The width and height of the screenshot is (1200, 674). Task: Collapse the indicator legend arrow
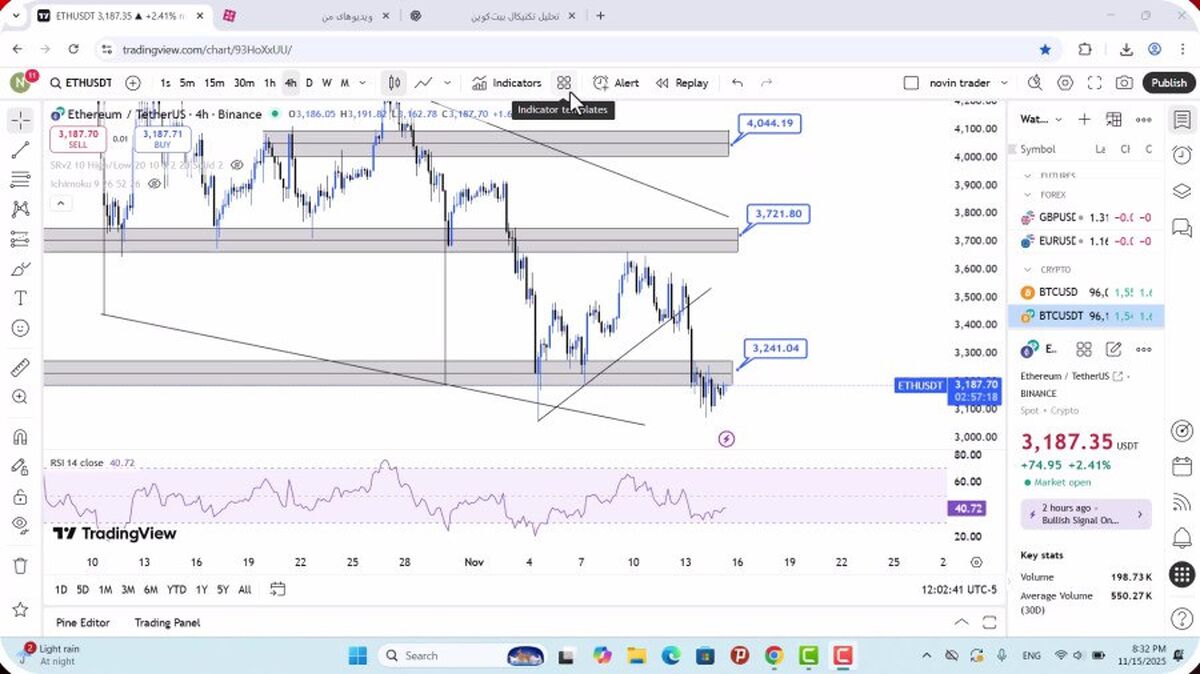[x=60, y=204]
